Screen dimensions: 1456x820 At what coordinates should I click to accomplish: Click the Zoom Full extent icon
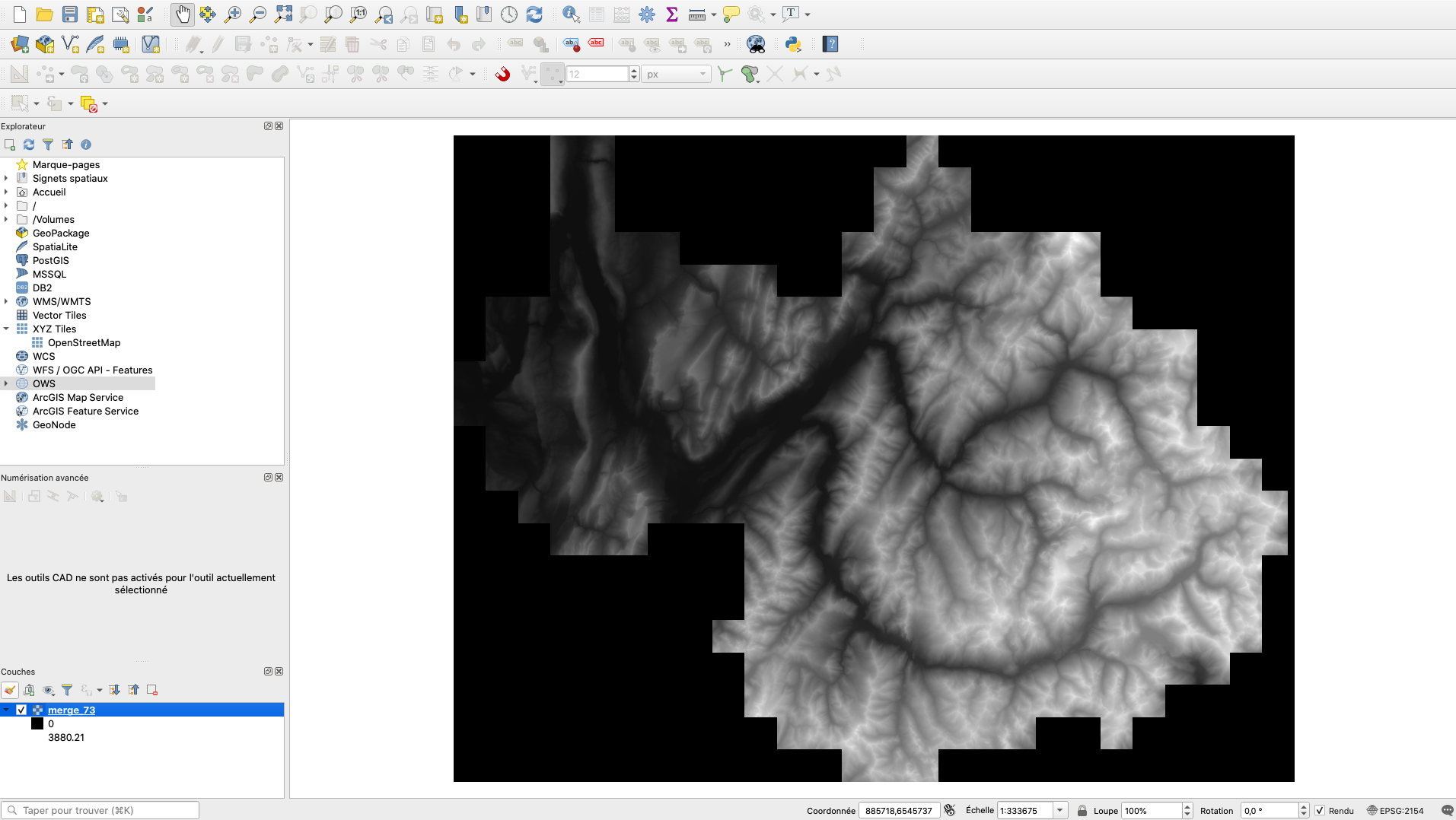[x=283, y=14]
